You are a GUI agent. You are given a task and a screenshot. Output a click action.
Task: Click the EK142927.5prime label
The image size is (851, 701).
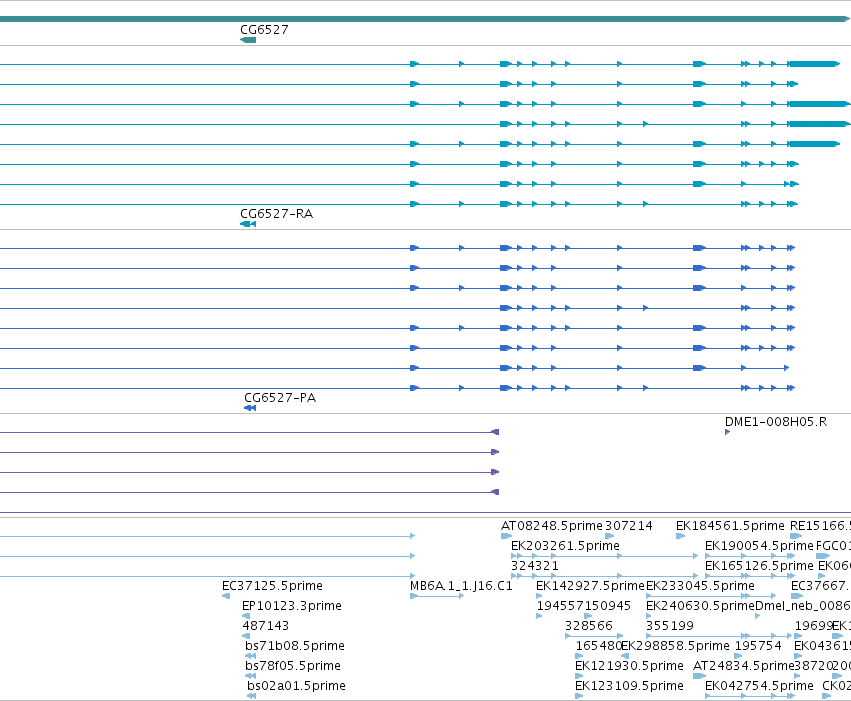tap(590, 585)
